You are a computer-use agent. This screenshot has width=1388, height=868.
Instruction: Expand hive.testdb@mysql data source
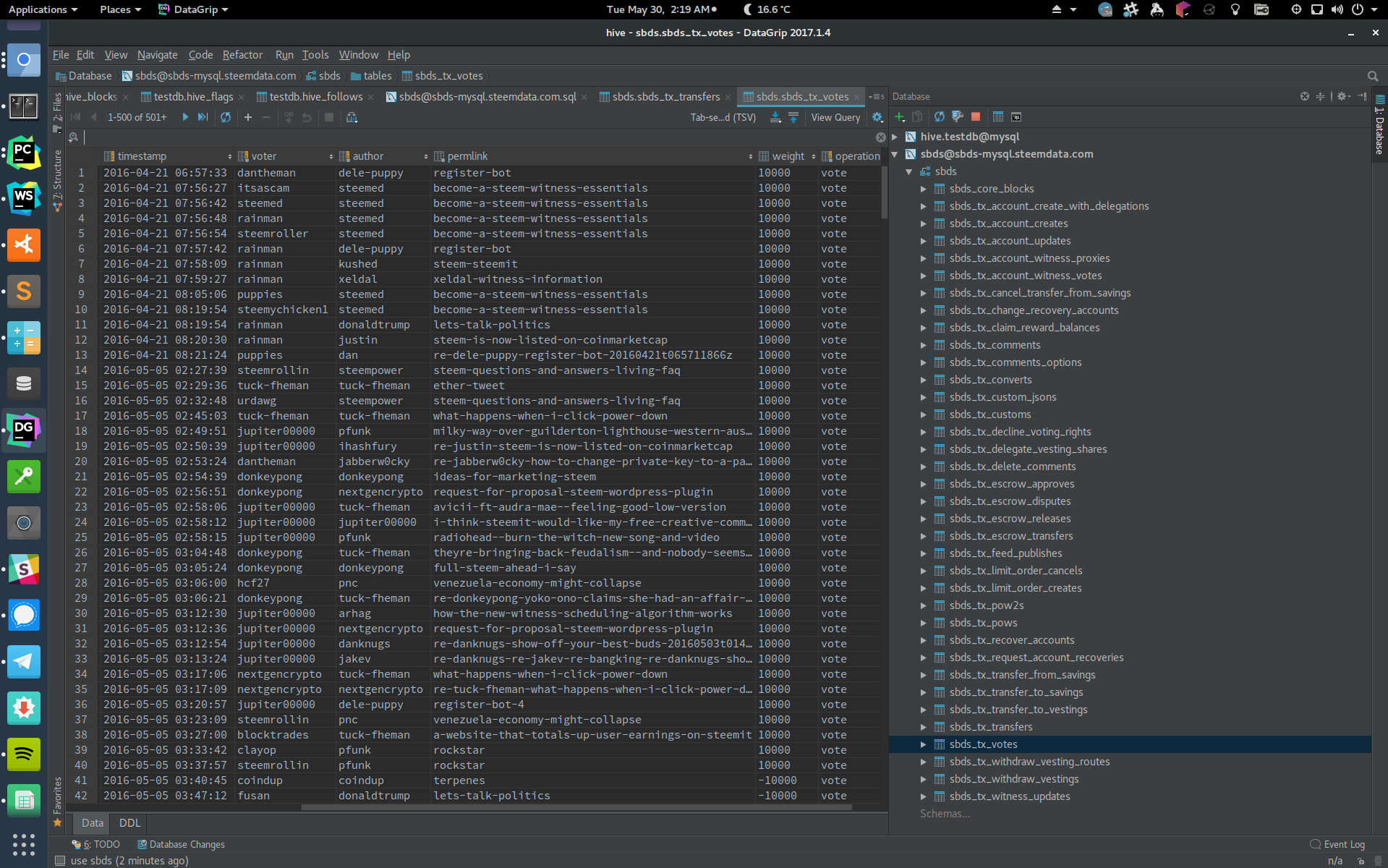pyautogui.click(x=895, y=137)
